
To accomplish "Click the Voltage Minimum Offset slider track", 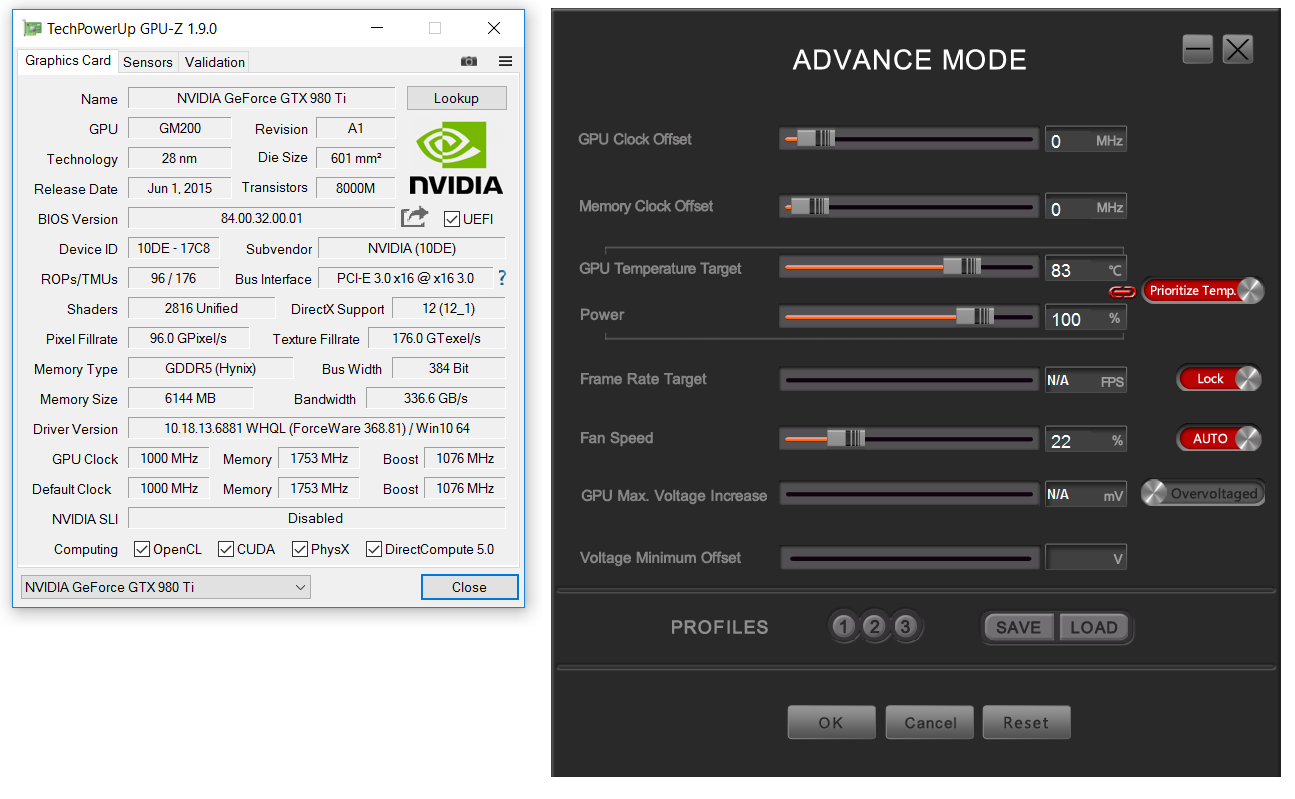I will tap(910, 558).
